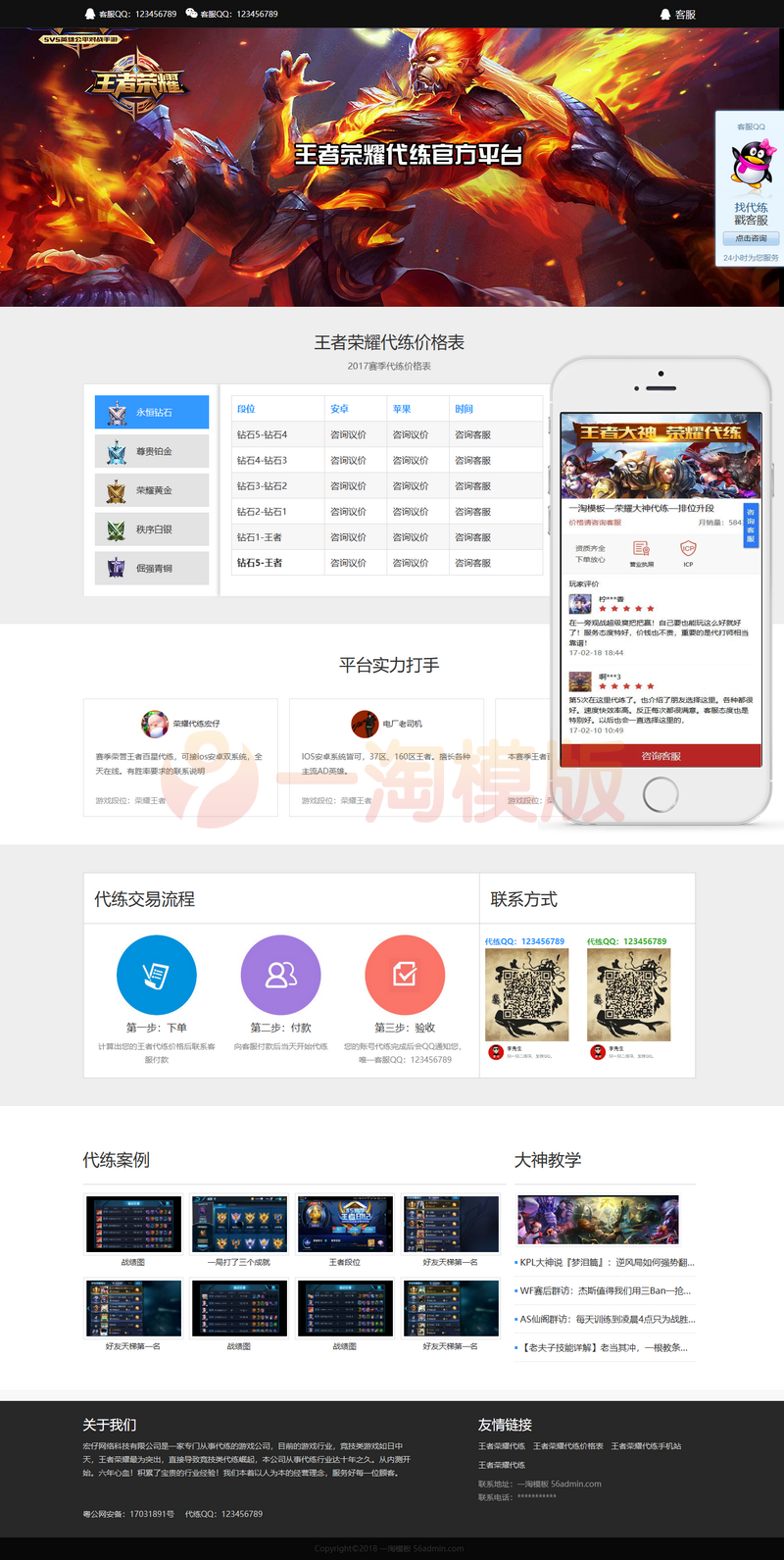Select the 尊贵铂金 rank tab

pos(152,451)
